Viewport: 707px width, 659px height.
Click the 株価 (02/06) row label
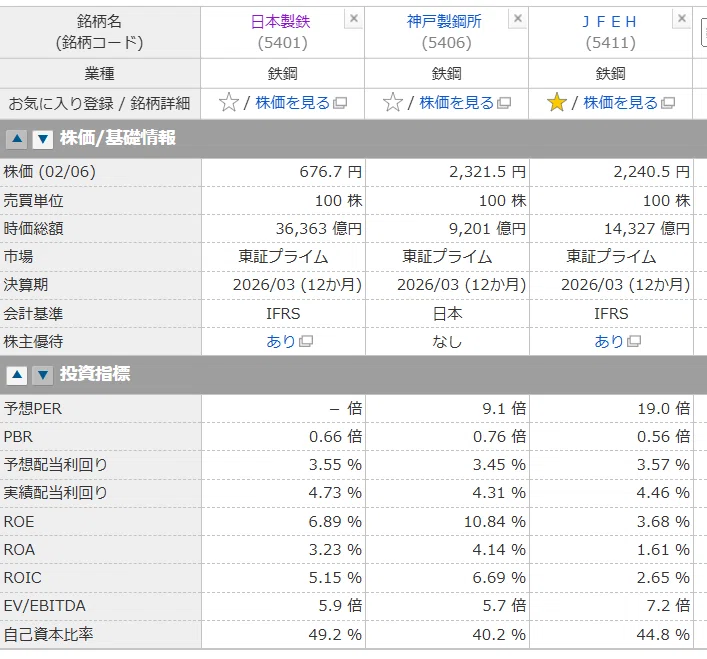coord(50,172)
